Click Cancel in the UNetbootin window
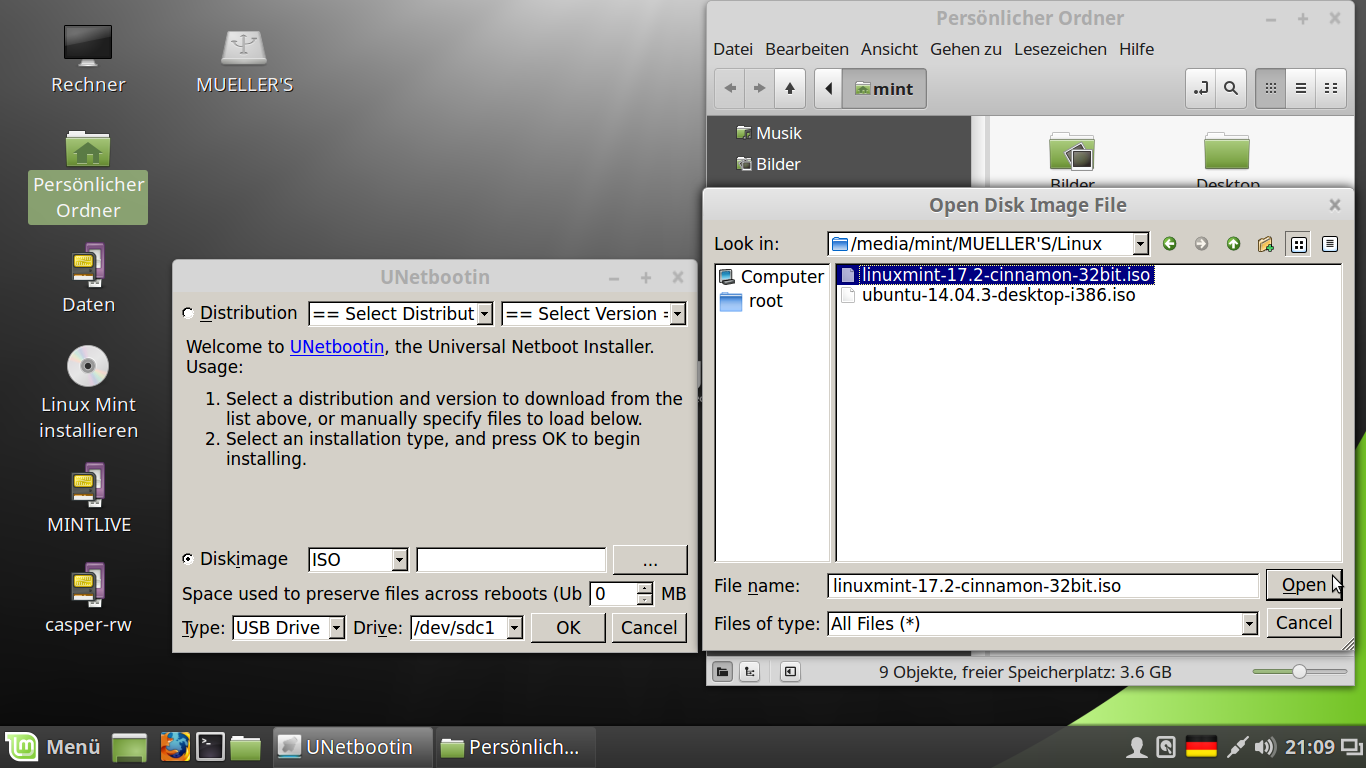The height and width of the screenshot is (768, 1366). 649,628
